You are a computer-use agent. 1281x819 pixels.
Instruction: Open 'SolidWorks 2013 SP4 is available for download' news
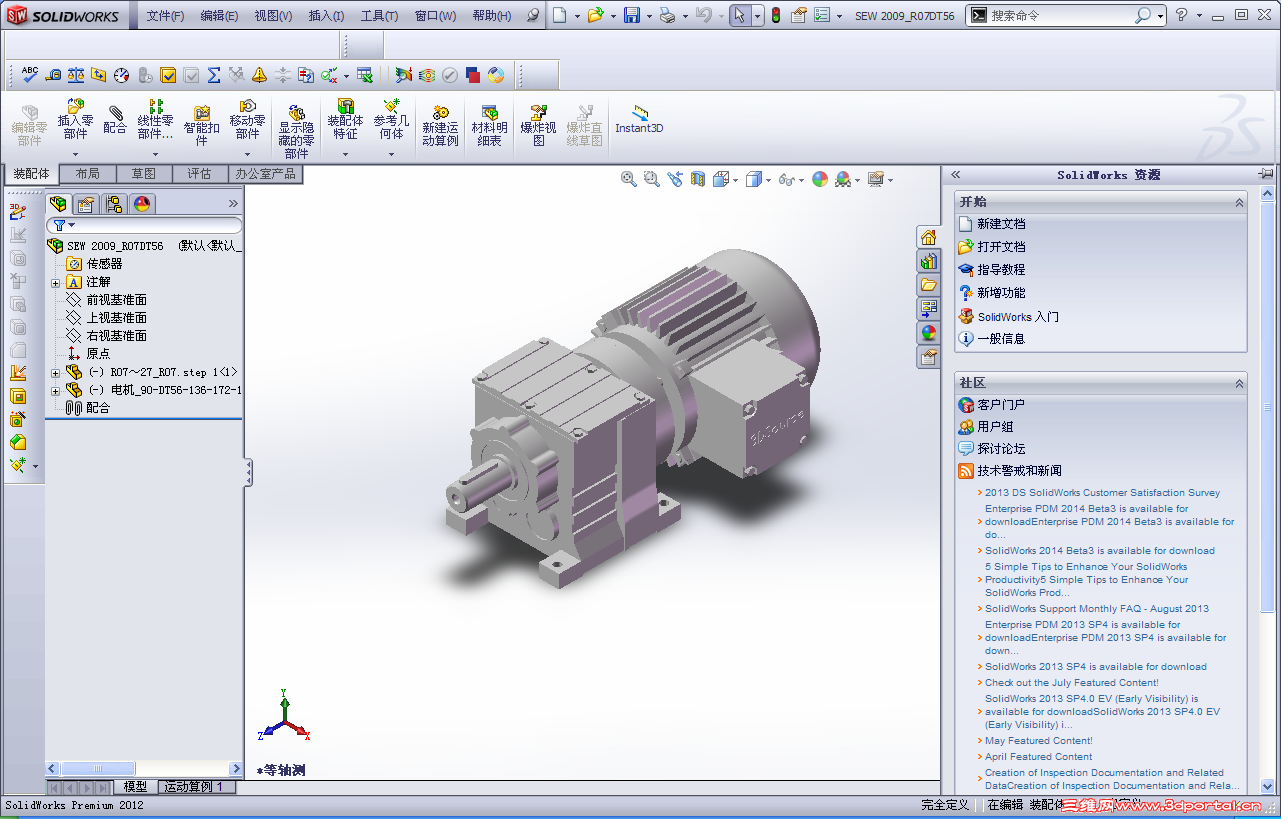click(1096, 667)
